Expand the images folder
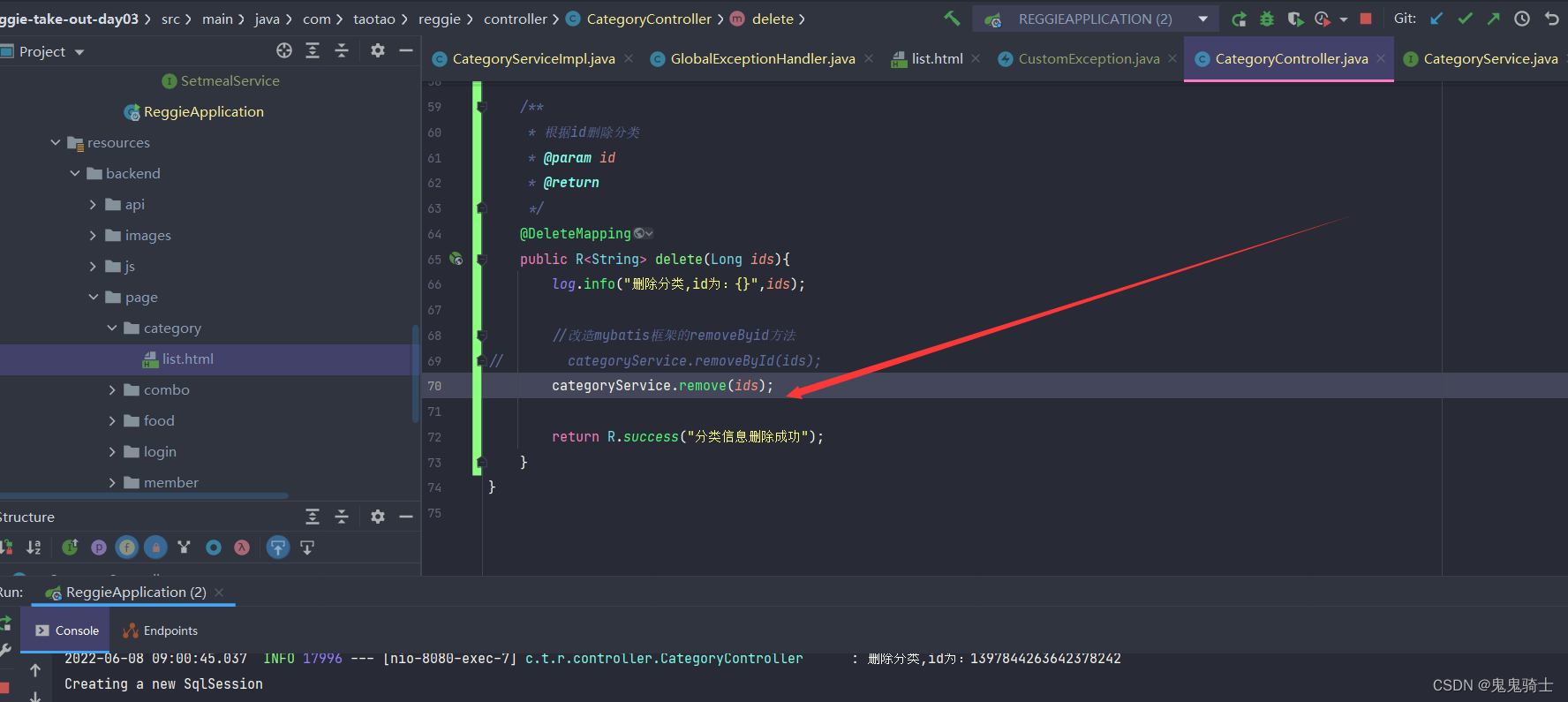Viewport: 1568px width, 702px height. (x=94, y=235)
